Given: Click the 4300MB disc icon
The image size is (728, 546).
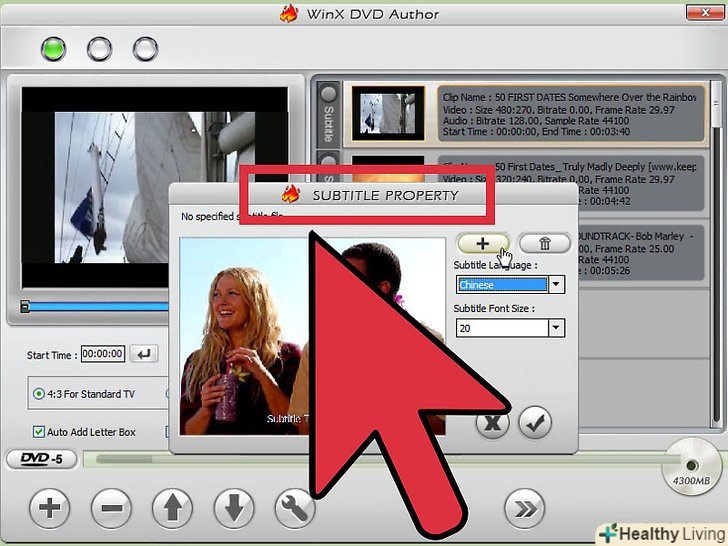Looking at the screenshot, I should coord(692,467).
